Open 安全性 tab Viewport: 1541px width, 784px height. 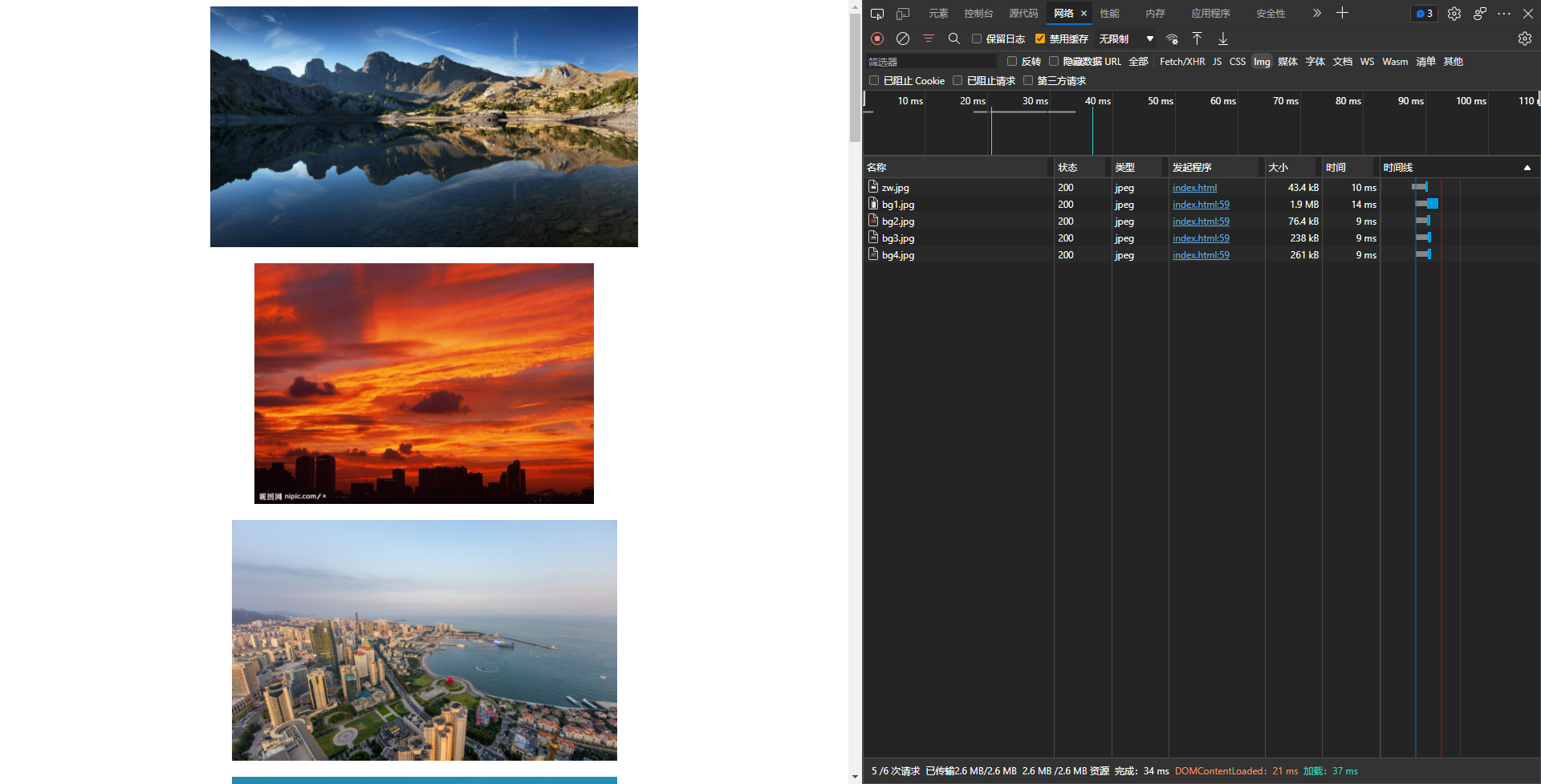[x=1271, y=14]
